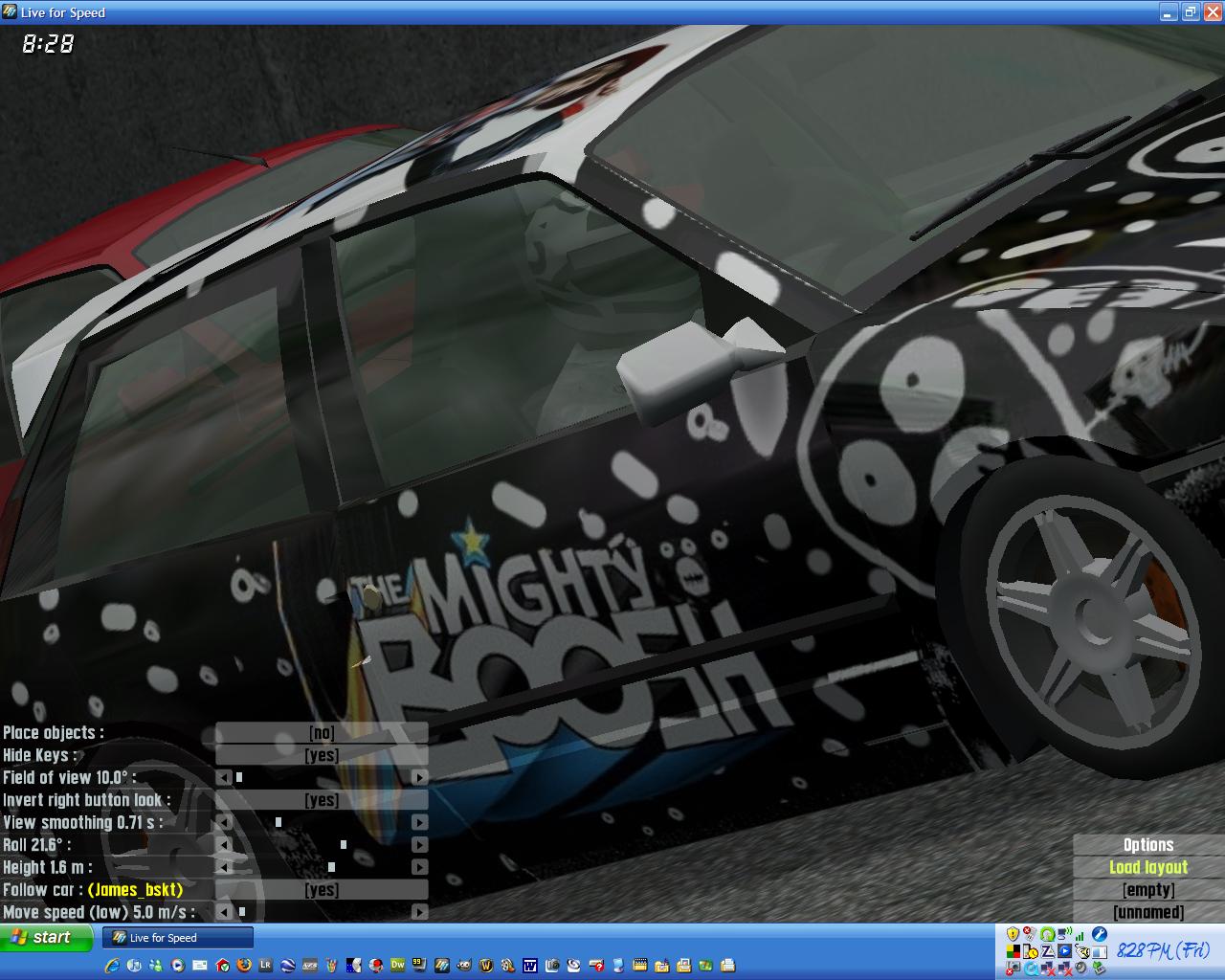Click the green signal bars tray icon

pyautogui.click(x=1080, y=936)
